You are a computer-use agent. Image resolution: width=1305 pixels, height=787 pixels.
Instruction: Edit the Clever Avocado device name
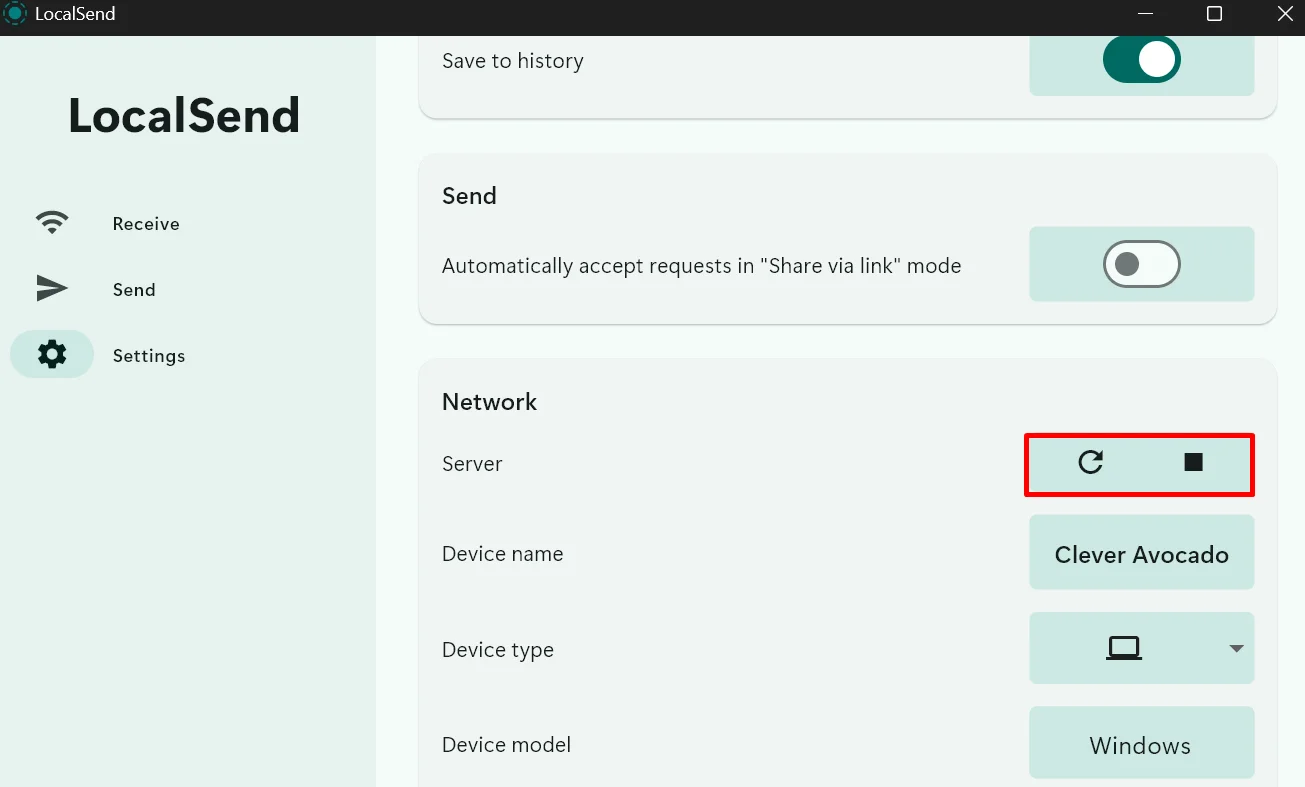click(1141, 552)
